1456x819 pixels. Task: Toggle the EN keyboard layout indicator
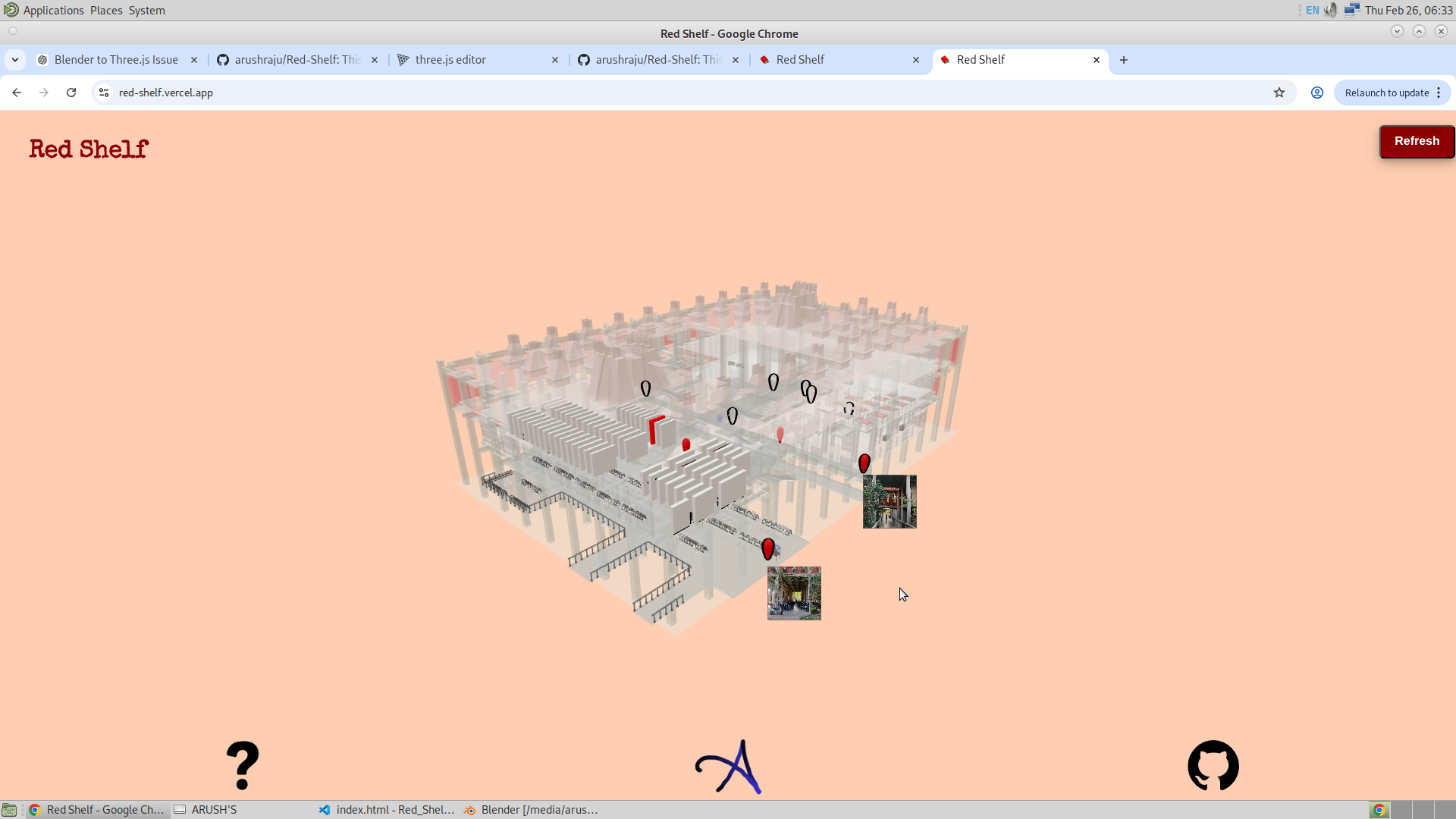1313,10
